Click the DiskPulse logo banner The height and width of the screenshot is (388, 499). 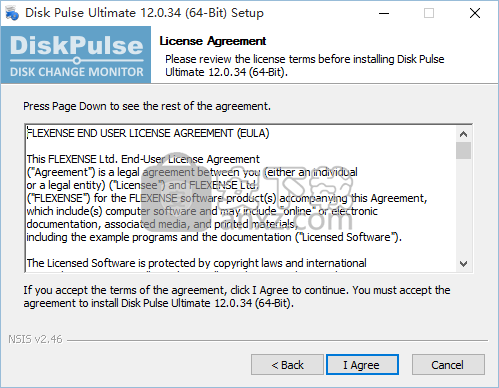(76, 55)
